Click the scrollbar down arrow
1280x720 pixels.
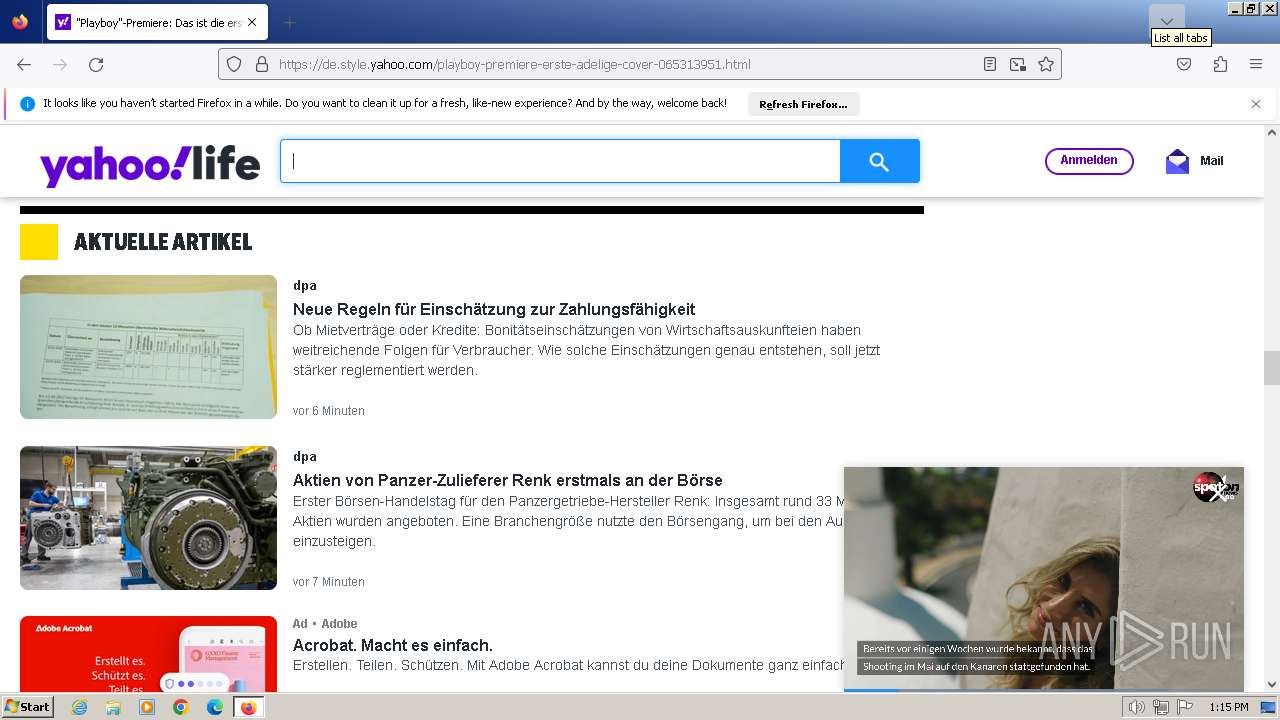pos(1271,685)
